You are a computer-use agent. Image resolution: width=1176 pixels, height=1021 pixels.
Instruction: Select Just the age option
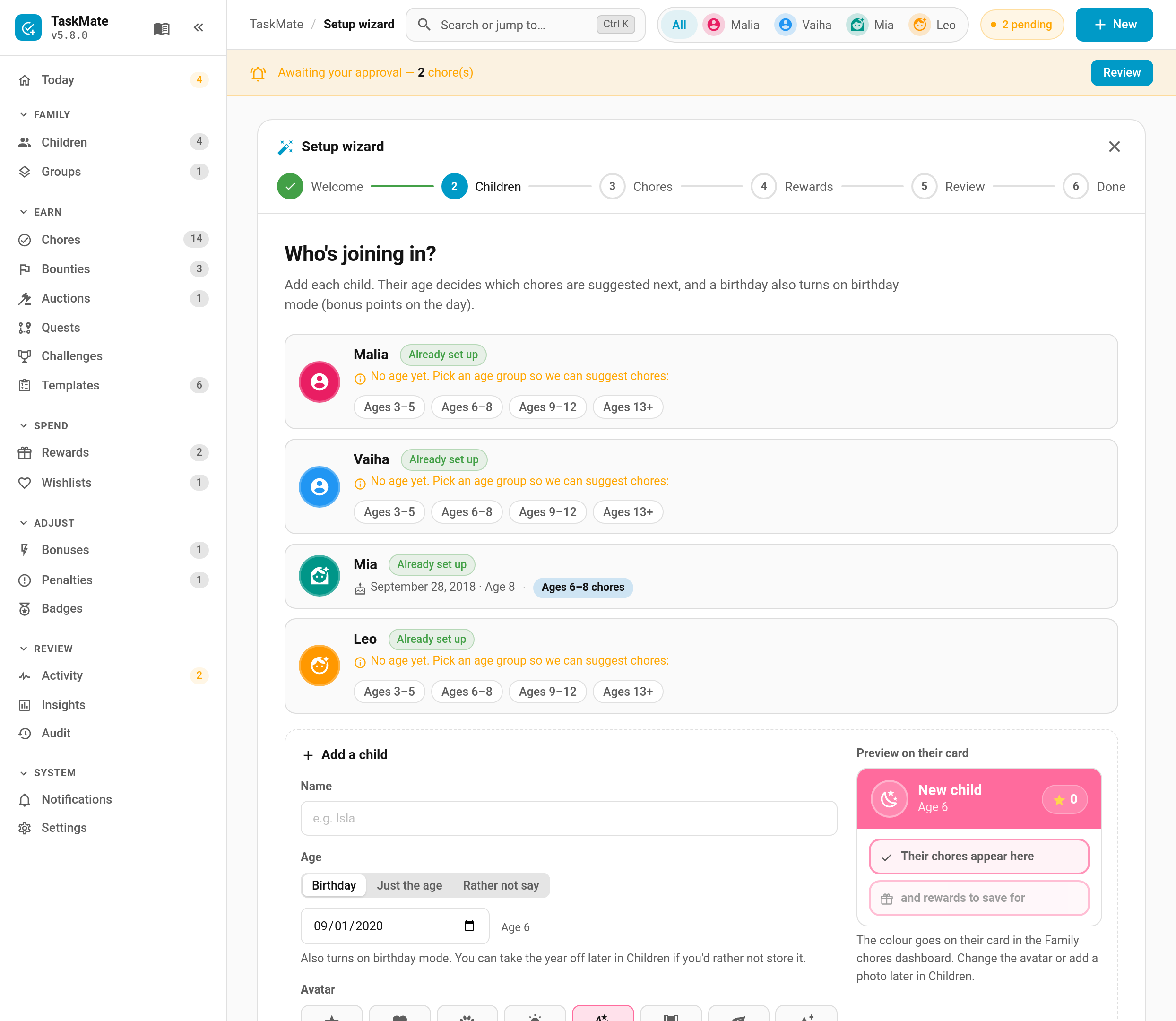click(x=409, y=885)
